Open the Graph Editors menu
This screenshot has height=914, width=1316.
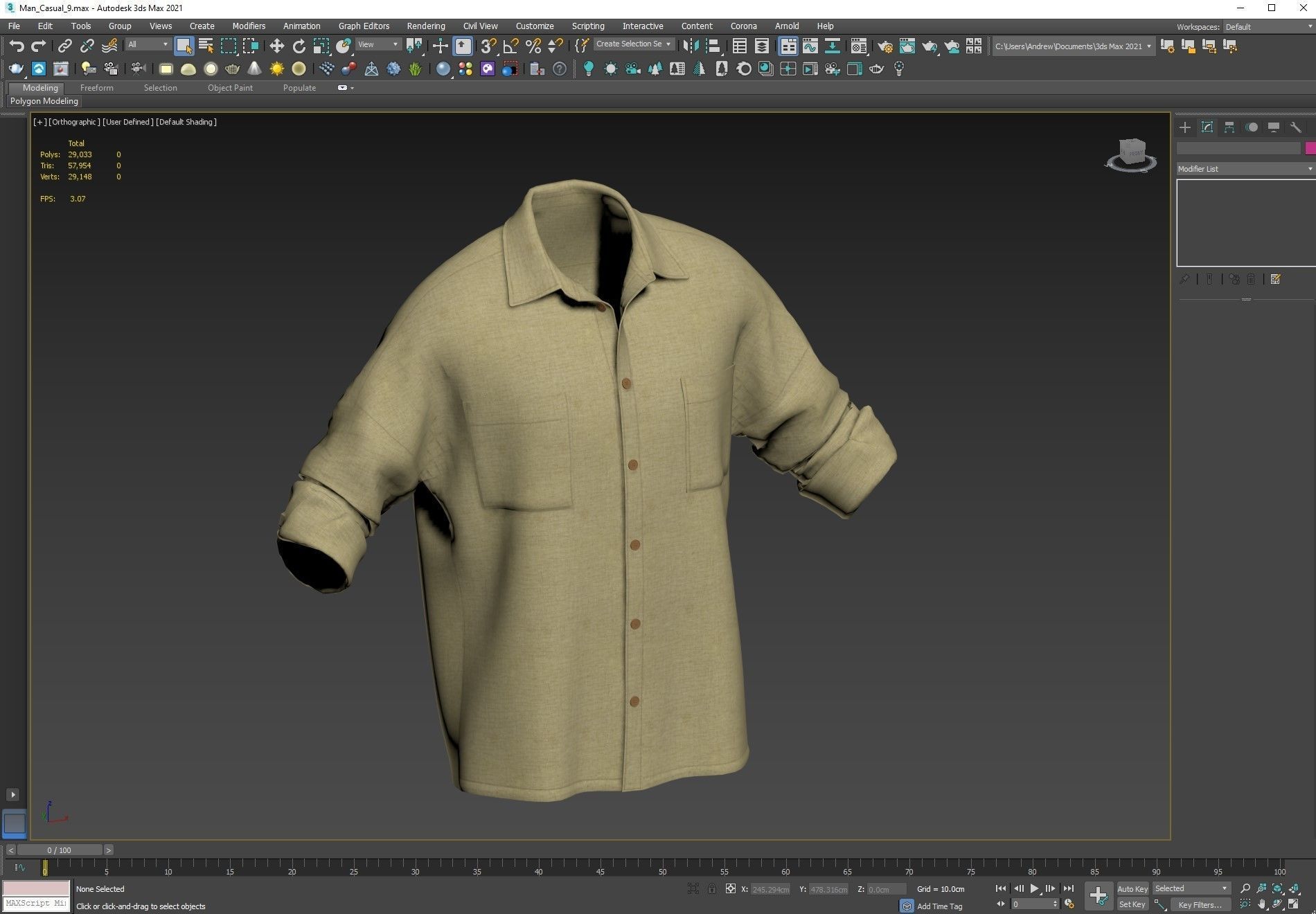364,26
